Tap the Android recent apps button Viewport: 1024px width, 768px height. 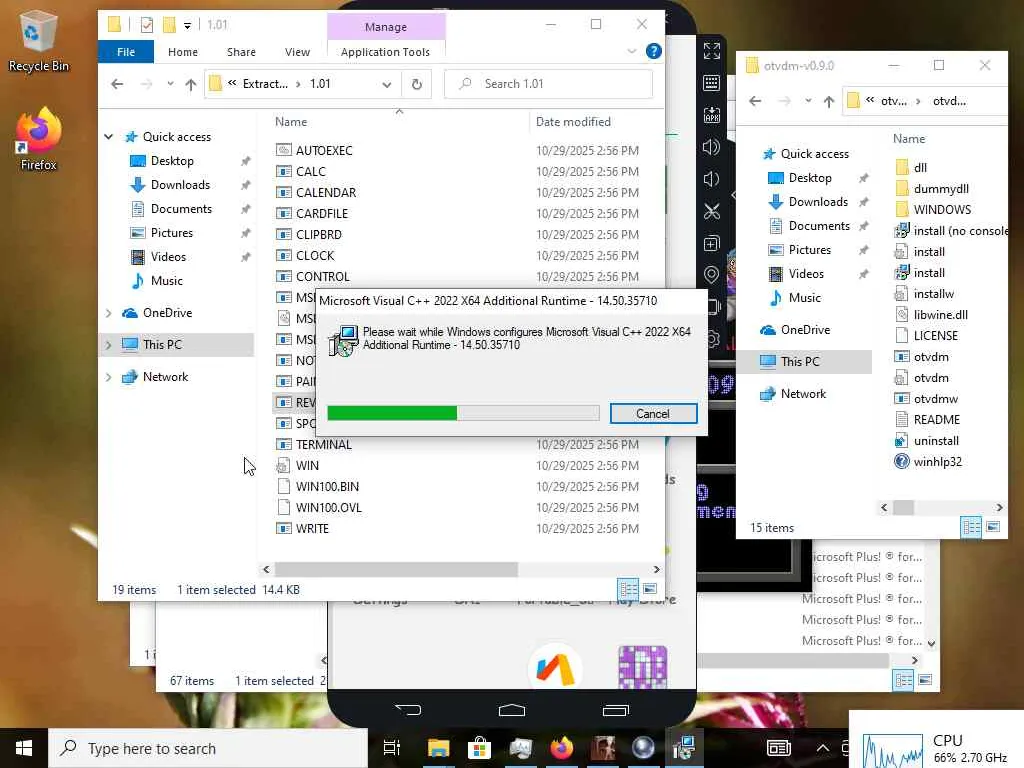click(x=615, y=709)
